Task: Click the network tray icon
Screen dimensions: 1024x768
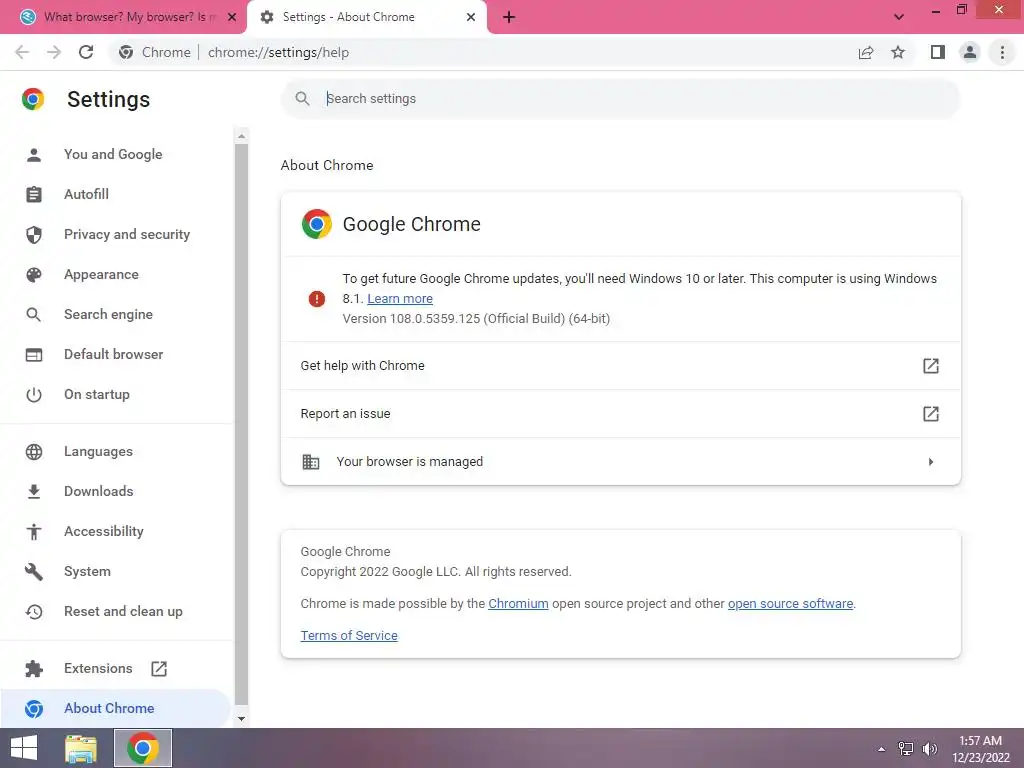Action: pyautogui.click(x=906, y=749)
